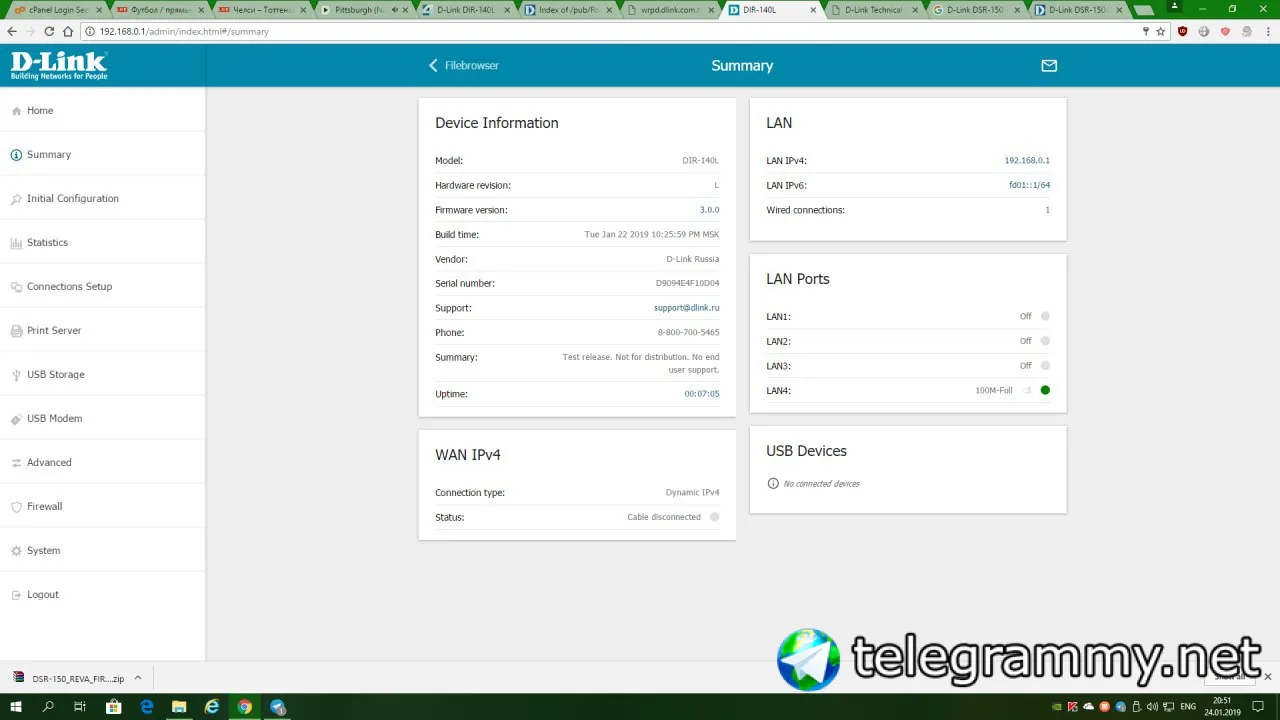The height and width of the screenshot is (720, 1280).
Task: Click the Dynamic IPv4 connection type
Action: [x=692, y=493]
